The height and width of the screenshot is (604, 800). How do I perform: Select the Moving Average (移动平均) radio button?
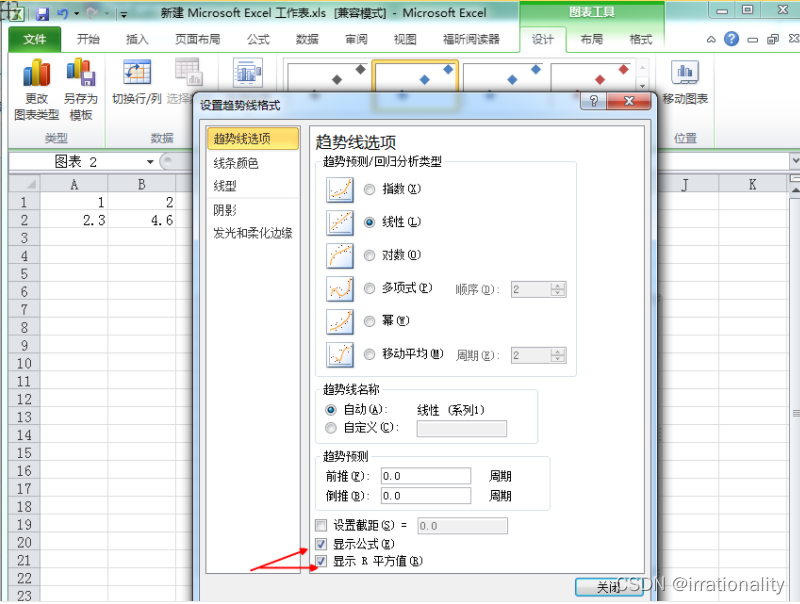click(x=369, y=354)
